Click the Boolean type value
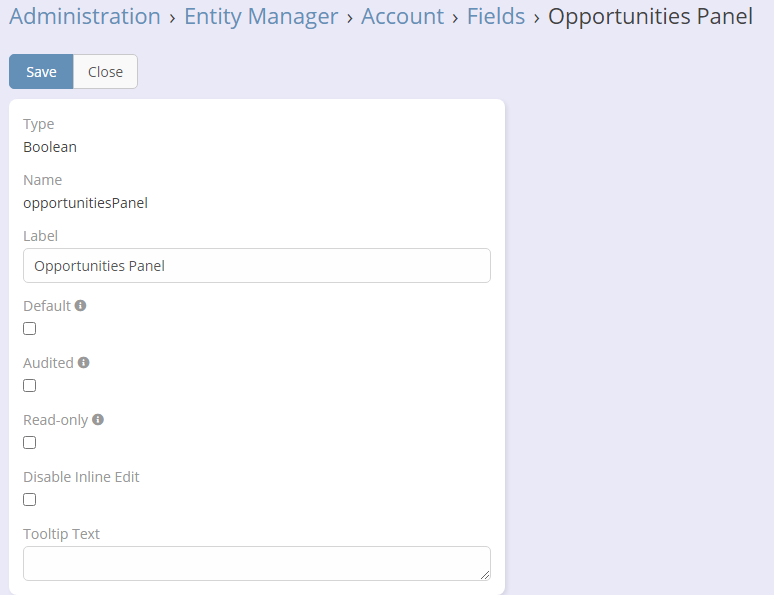This screenshot has width=774, height=595. pos(50,147)
